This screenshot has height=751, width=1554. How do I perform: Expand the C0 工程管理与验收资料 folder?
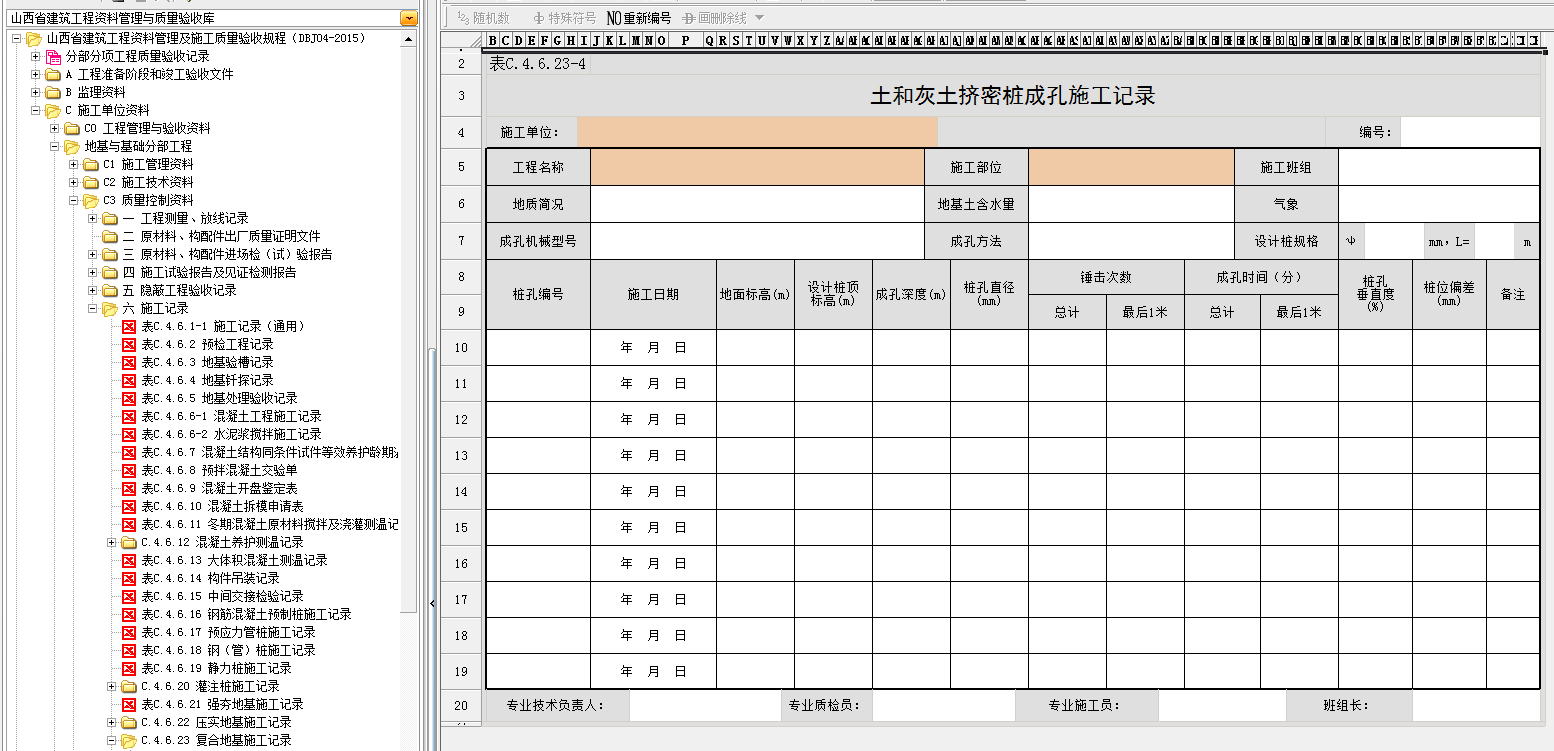[x=55, y=128]
